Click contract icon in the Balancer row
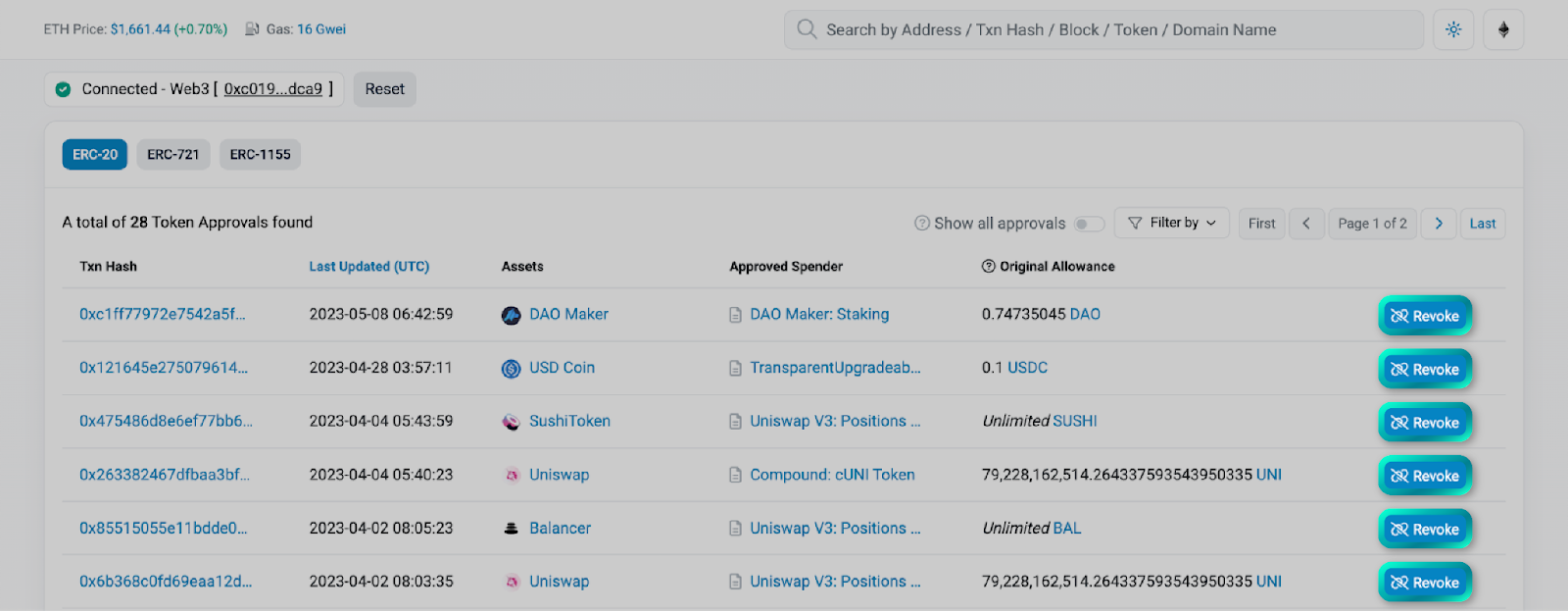The image size is (1568, 611). point(735,529)
